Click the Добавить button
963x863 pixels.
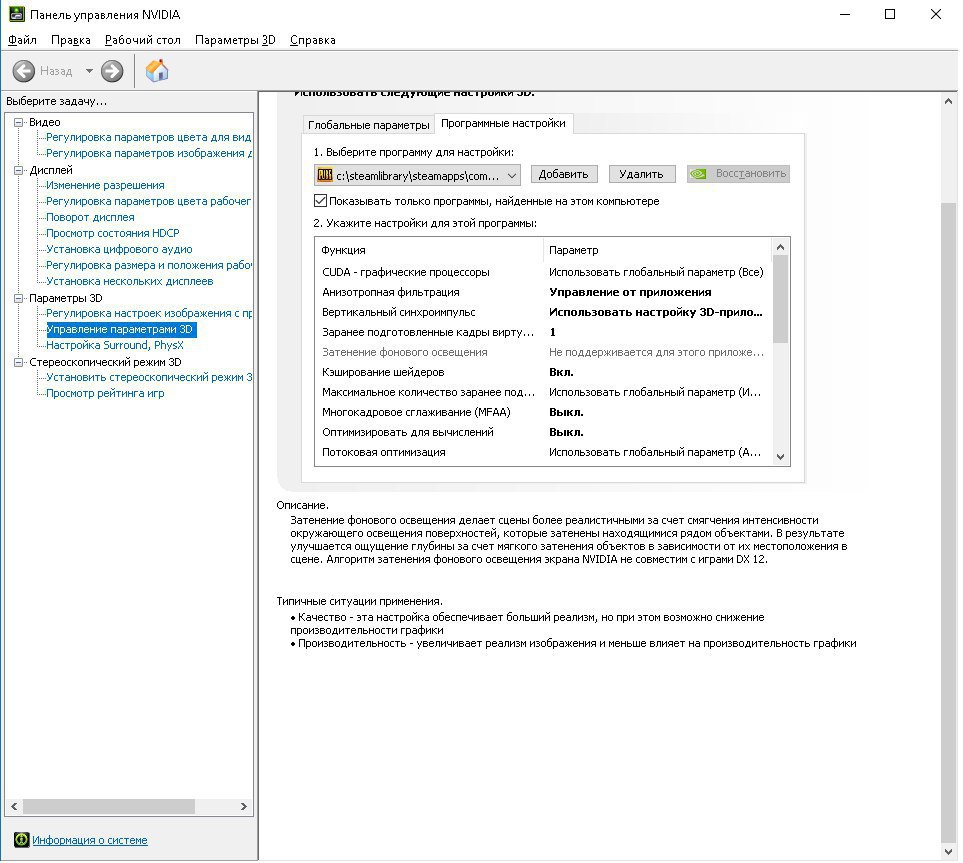563,174
